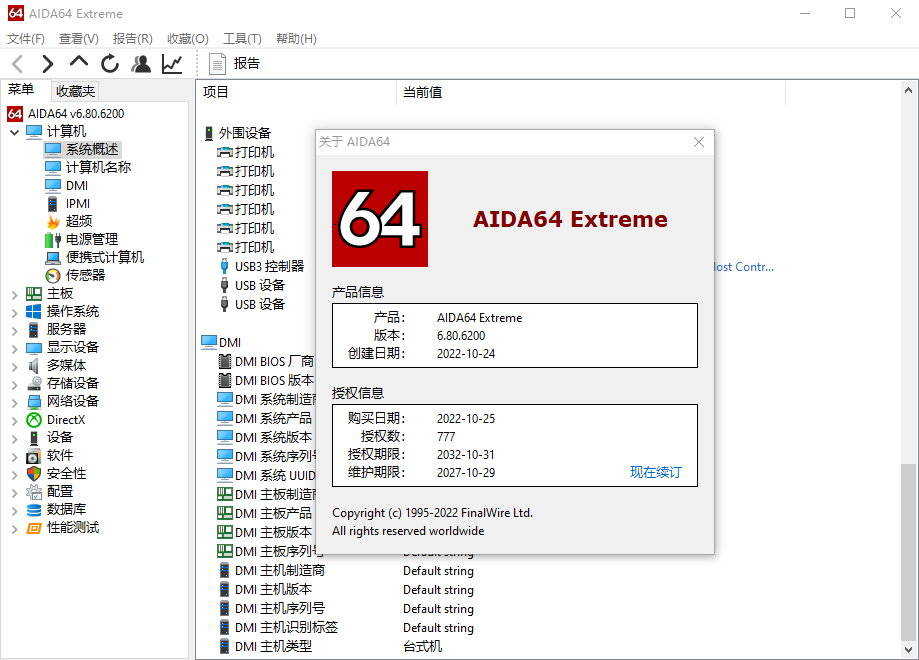The width and height of the screenshot is (919, 660).
Task: Open the graph chart toolbar icon
Action: pyautogui.click(x=172, y=63)
